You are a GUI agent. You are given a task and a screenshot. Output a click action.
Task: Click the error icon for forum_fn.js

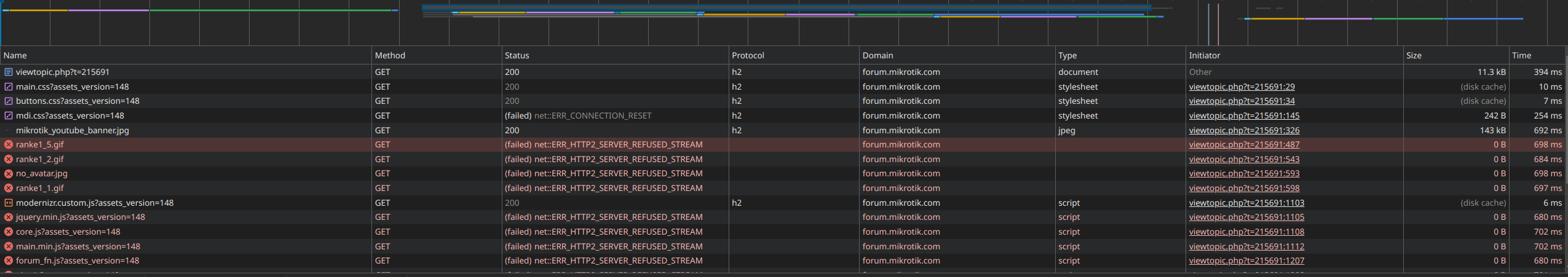[9, 260]
